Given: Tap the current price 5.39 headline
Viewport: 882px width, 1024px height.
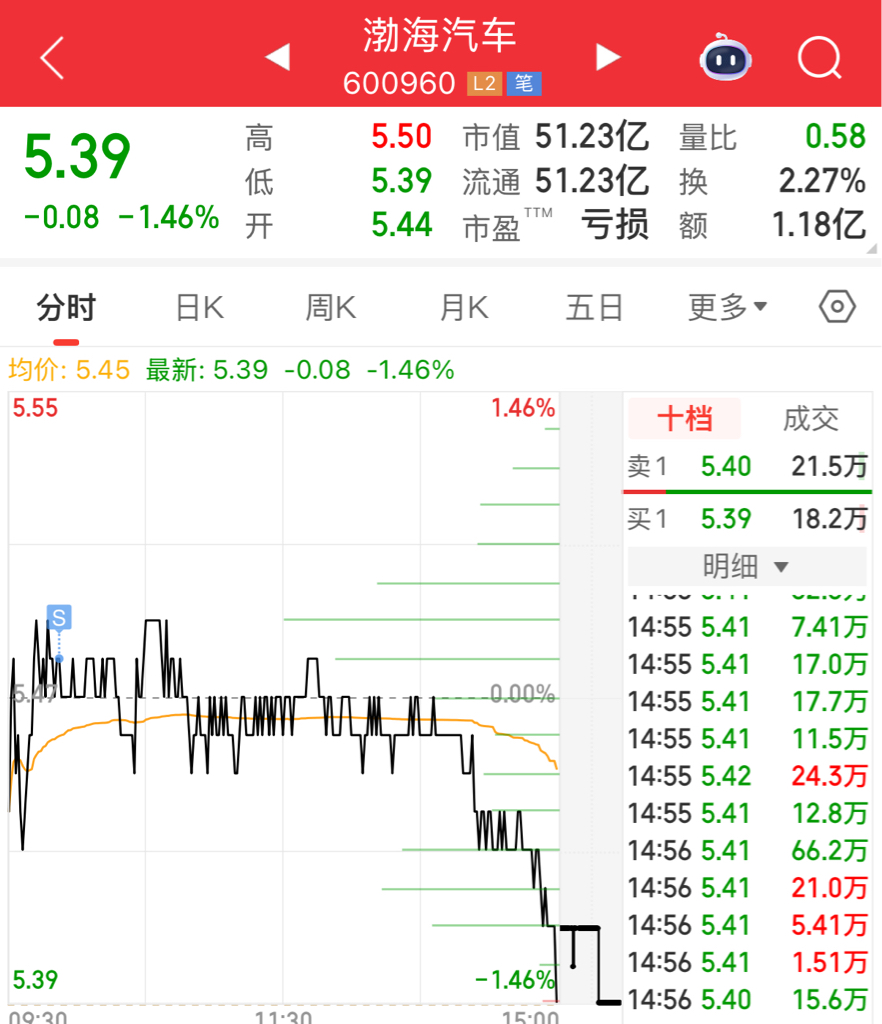Looking at the screenshot, I should click(77, 156).
